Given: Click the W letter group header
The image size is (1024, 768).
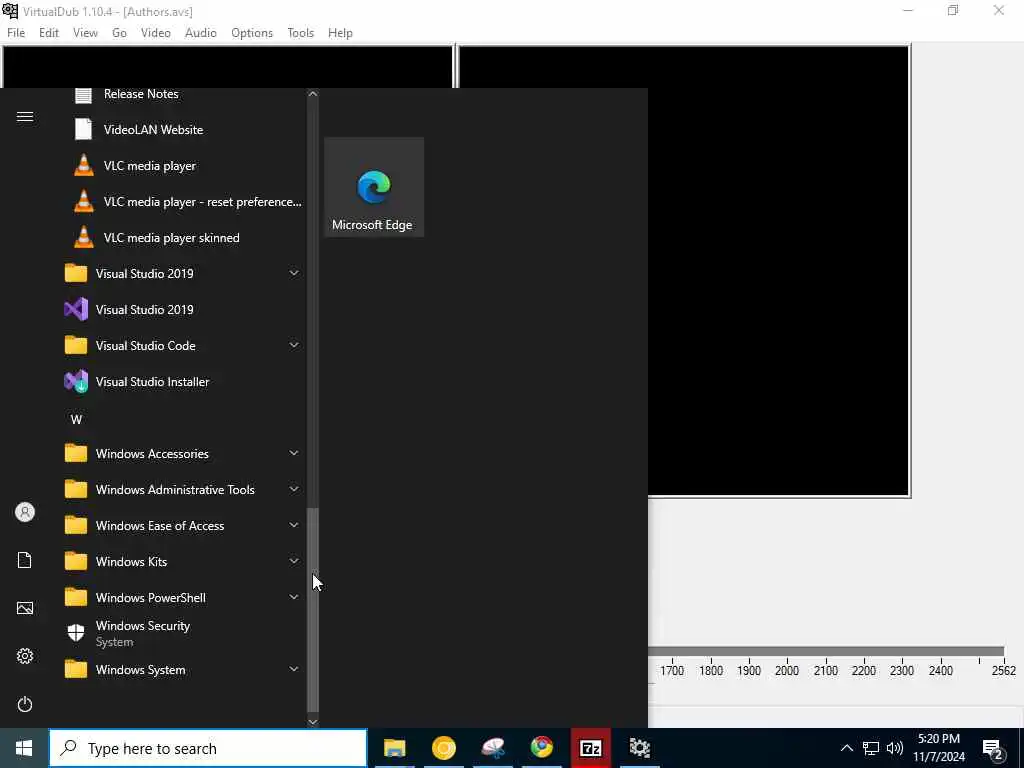Looking at the screenshot, I should point(76,419).
